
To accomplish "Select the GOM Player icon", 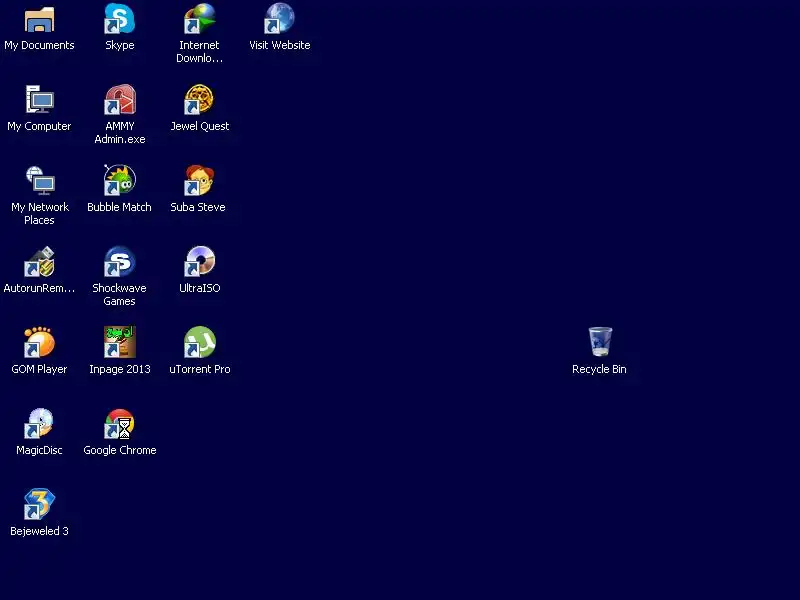I will [x=39, y=342].
